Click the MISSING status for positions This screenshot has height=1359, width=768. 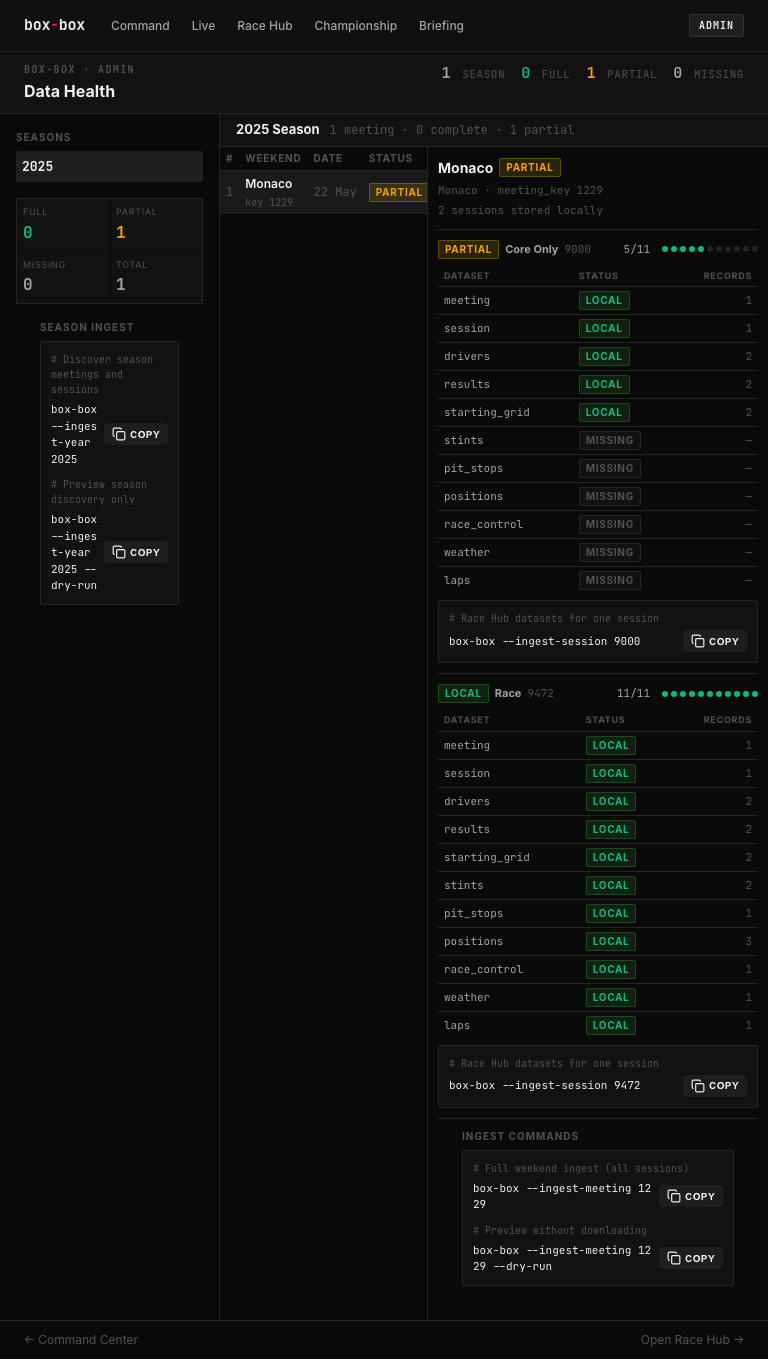[610, 496]
